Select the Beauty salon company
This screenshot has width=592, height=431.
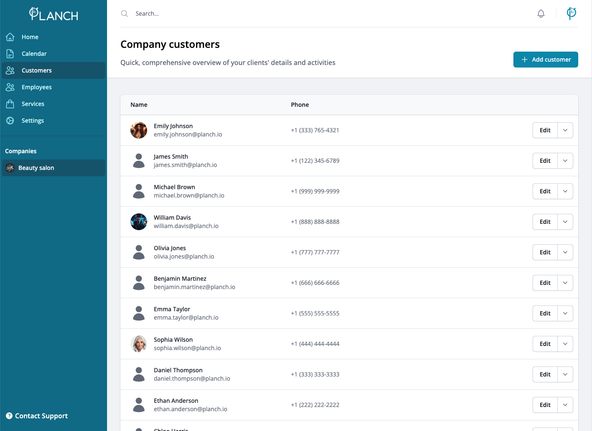[x=53, y=168]
